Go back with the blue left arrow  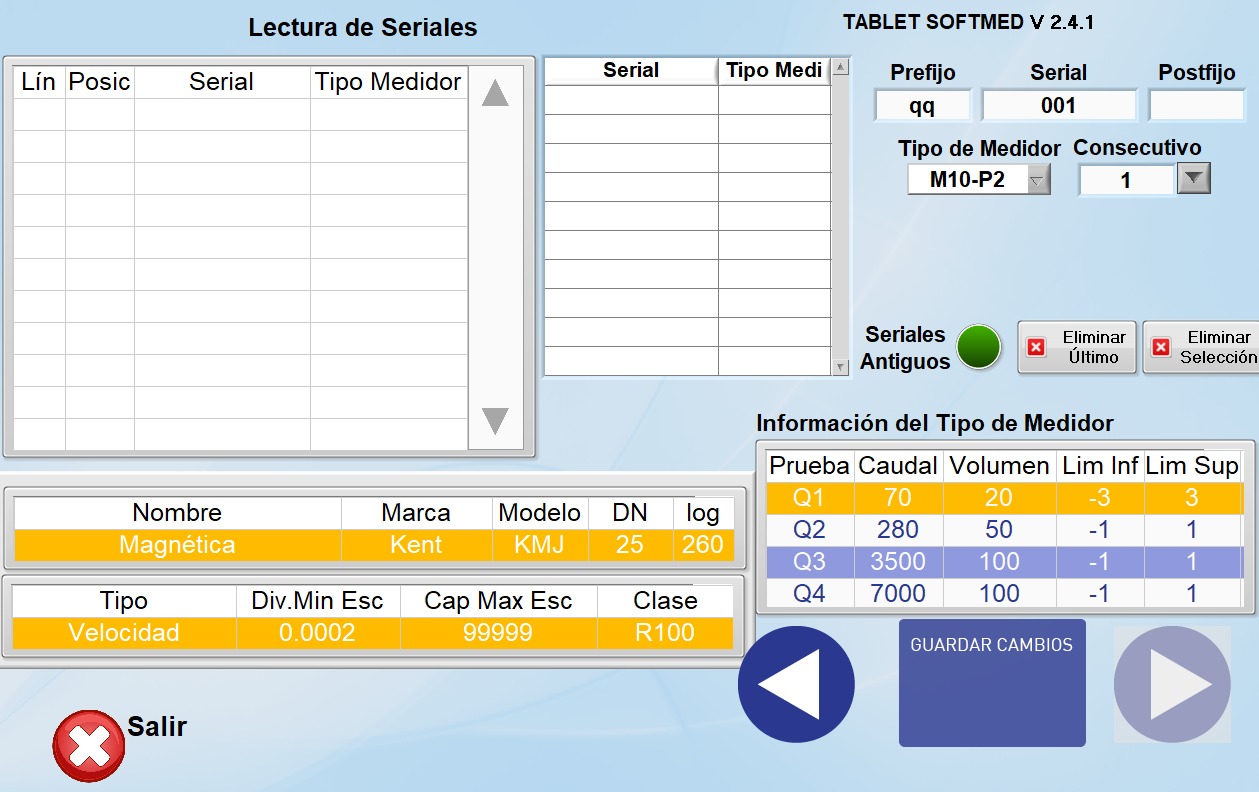(x=796, y=685)
